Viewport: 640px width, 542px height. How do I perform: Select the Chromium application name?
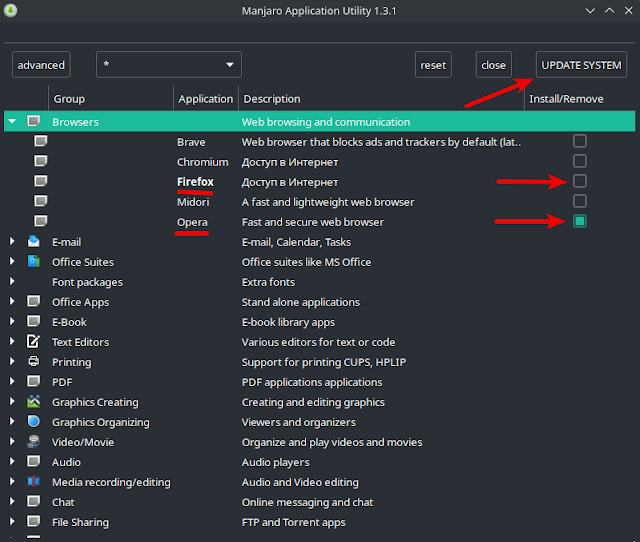point(202,162)
